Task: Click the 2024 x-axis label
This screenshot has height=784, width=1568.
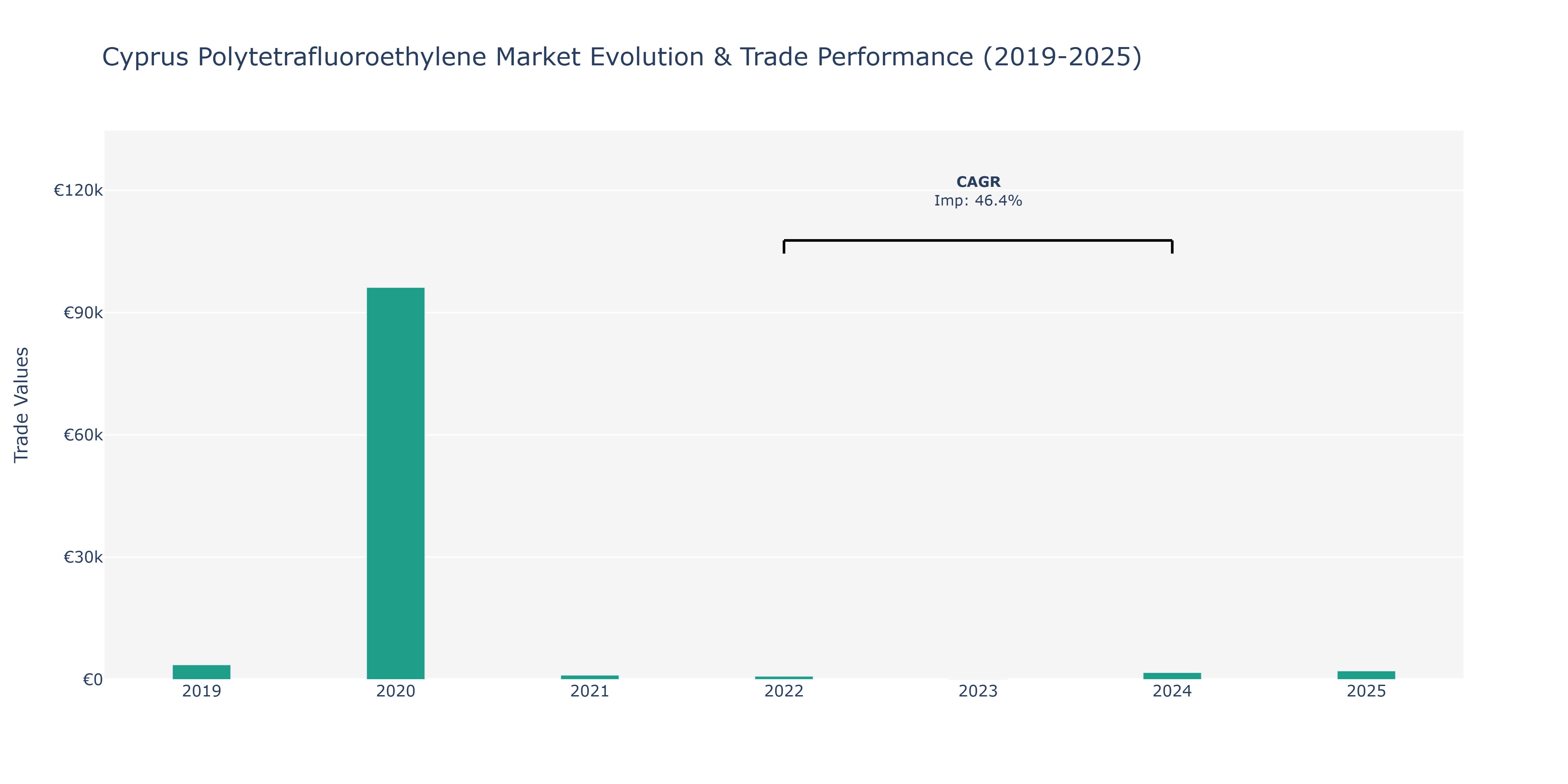Action: pos(1172,692)
